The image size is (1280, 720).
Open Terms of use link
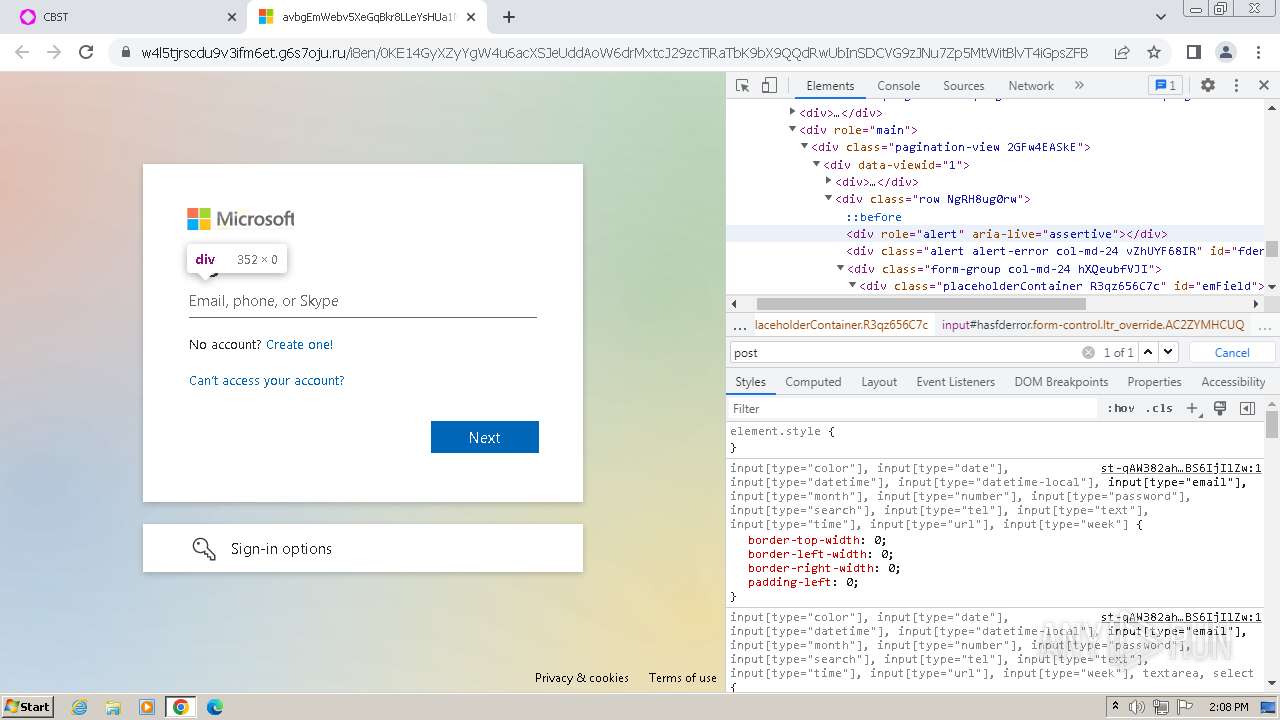tap(683, 677)
